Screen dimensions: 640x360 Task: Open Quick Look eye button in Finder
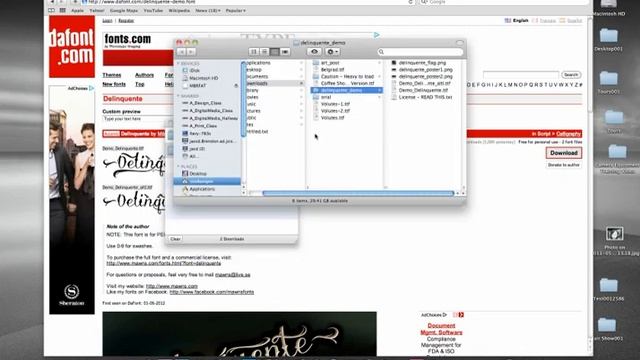(314, 52)
